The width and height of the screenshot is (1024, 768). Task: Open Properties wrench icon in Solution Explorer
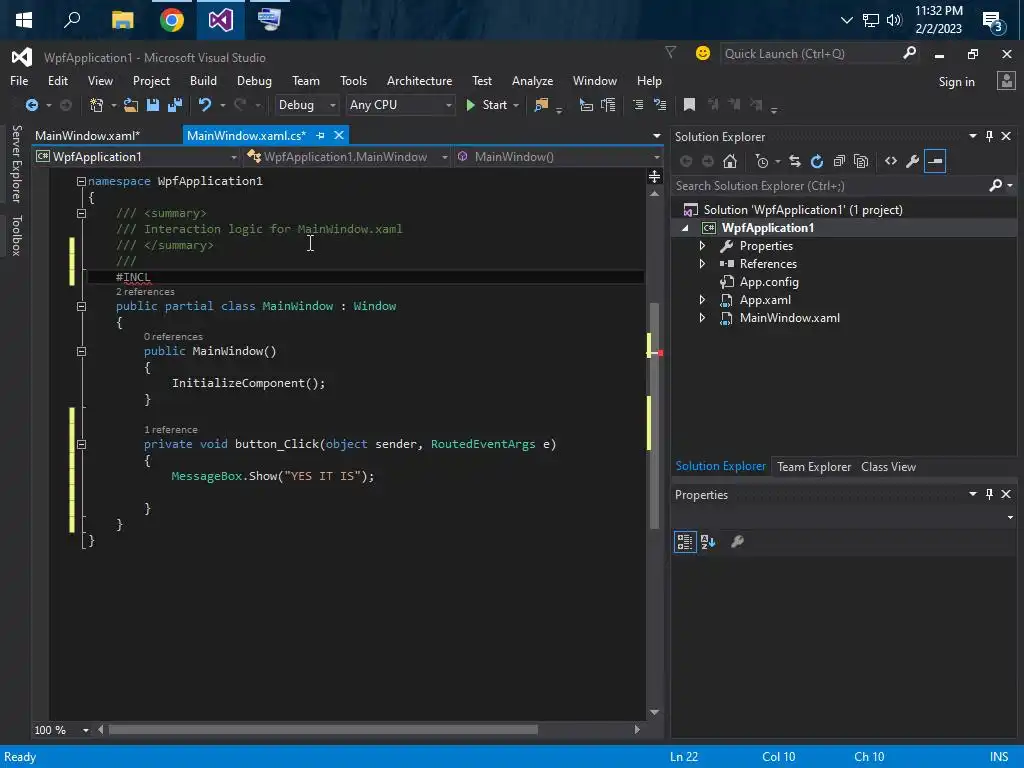coord(912,161)
